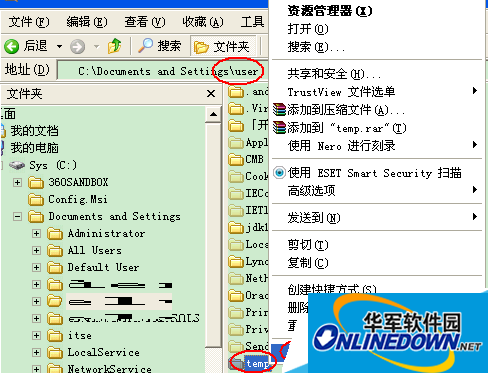Open Burn with Nero (使用 Nero 进行刻录) submenu
Image resolution: width=488 pixels, height=373 pixels.
[377, 146]
